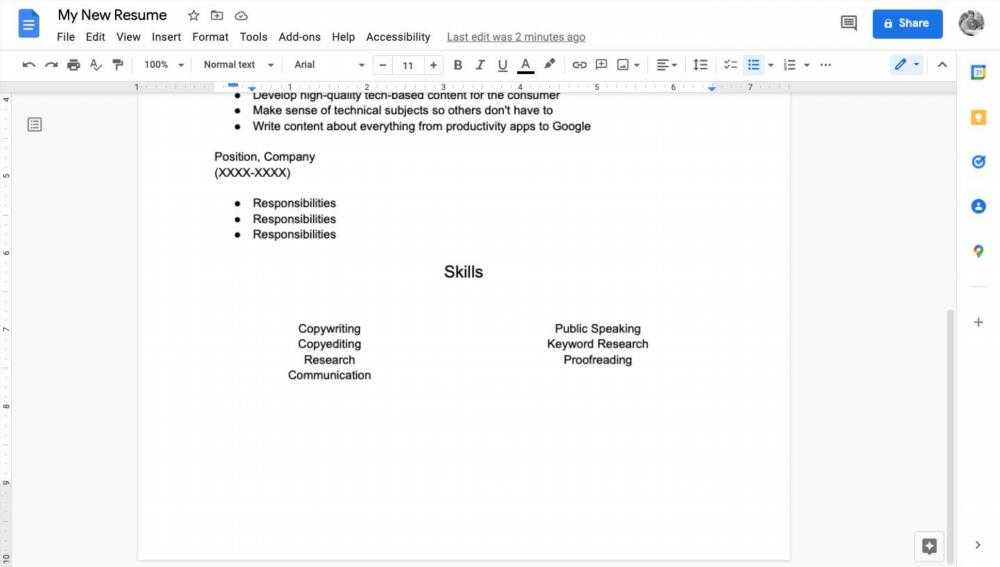Toggle italic formatting
The image size is (1000, 567).
[x=480, y=65]
